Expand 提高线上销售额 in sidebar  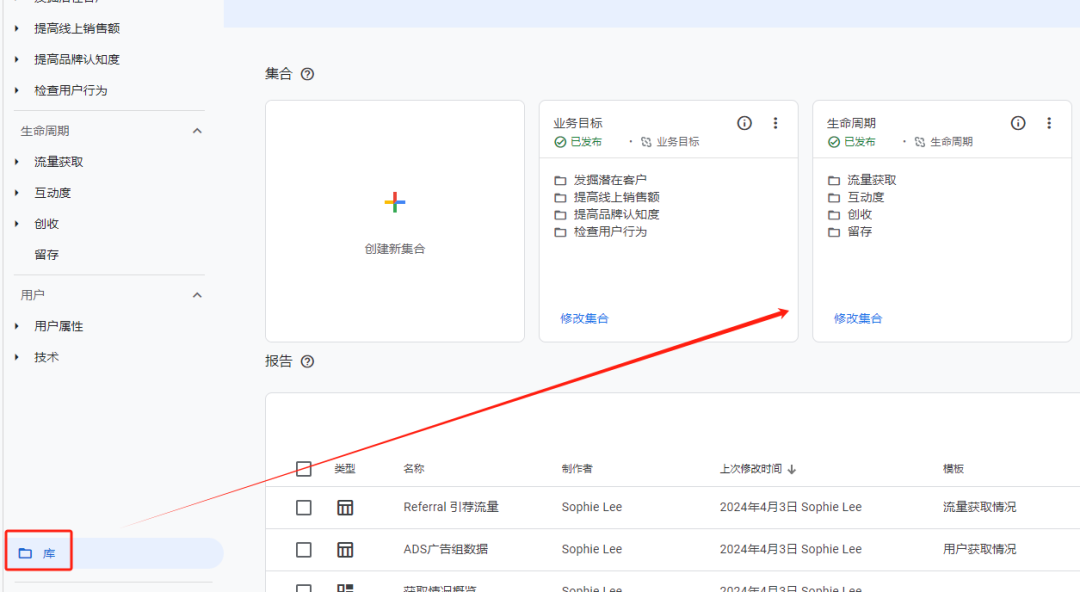(x=17, y=28)
